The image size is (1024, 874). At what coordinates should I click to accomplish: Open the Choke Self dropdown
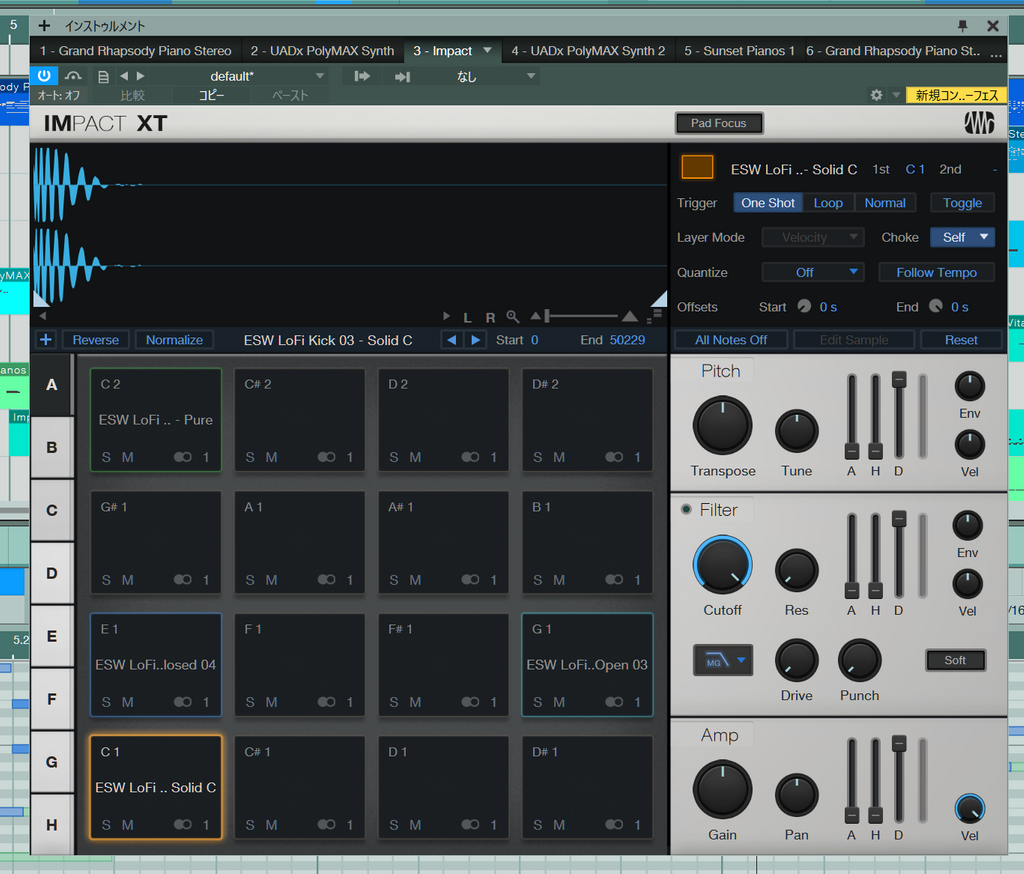[962, 237]
